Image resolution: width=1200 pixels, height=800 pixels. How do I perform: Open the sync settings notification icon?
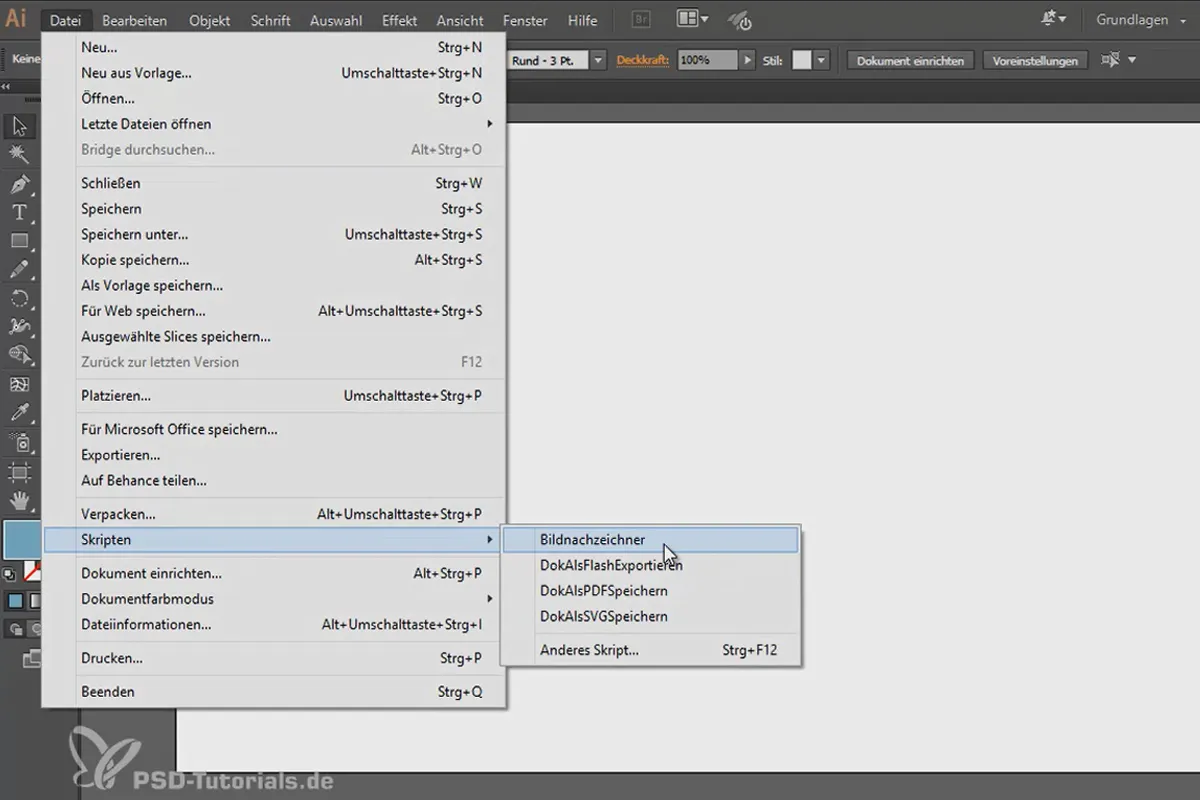click(1053, 19)
